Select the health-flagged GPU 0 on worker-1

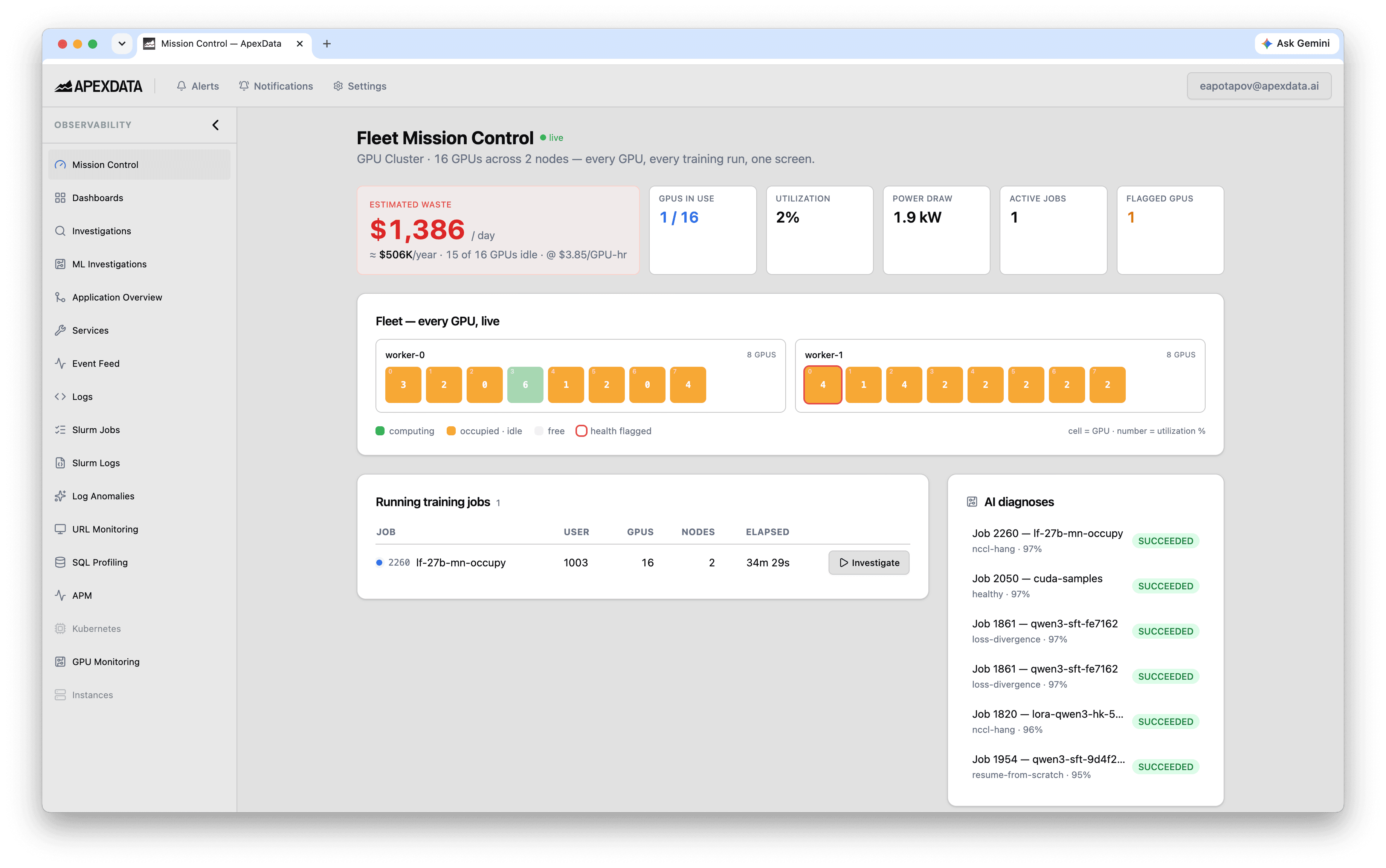tap(822, 384)
